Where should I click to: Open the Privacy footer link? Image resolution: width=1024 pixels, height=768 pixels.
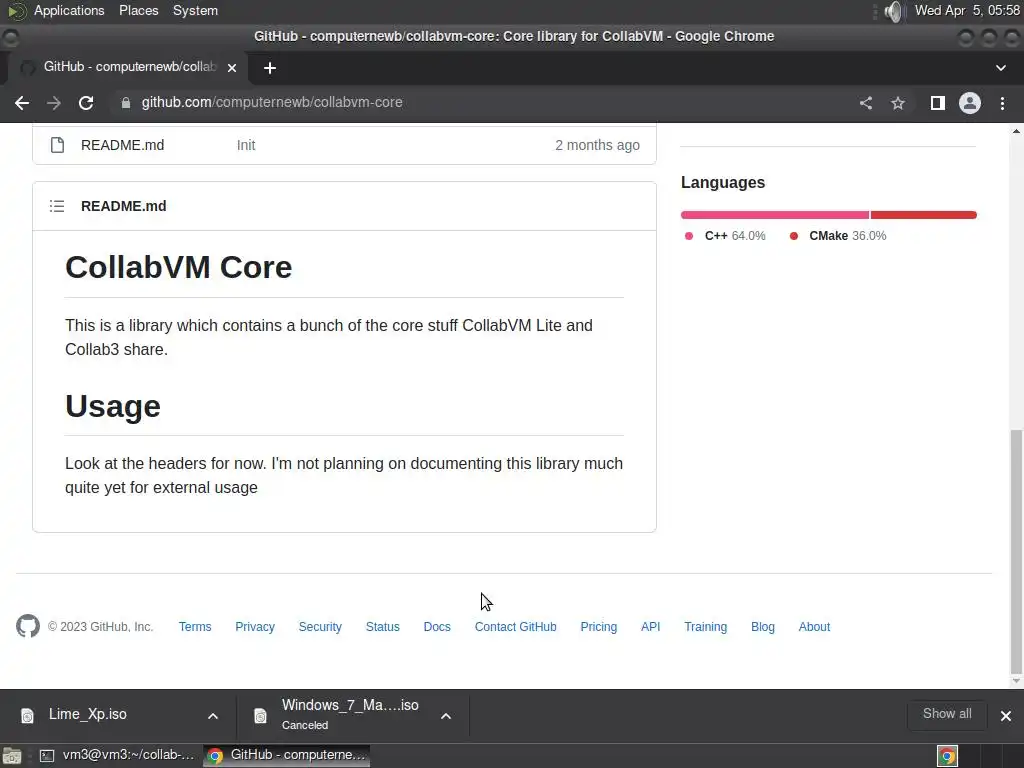tap(255, 626)
